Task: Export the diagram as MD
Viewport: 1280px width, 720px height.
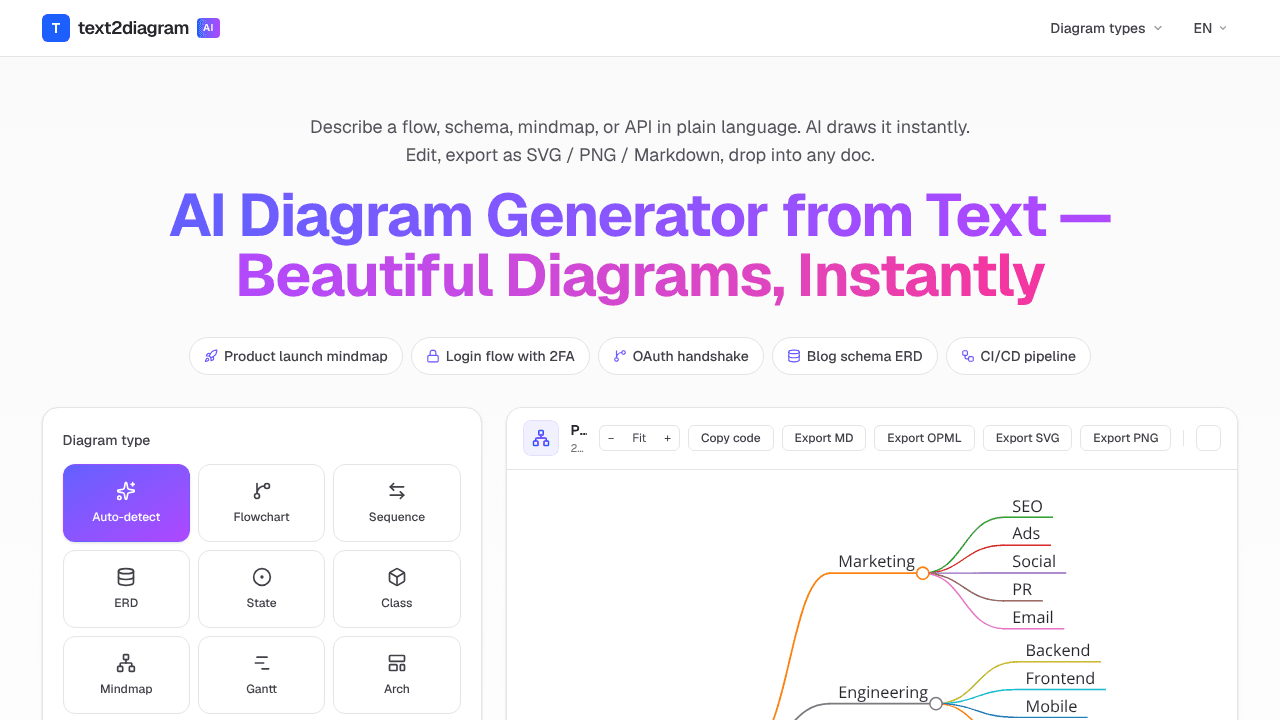Action: pyautogui.click(x=824, y=438)
